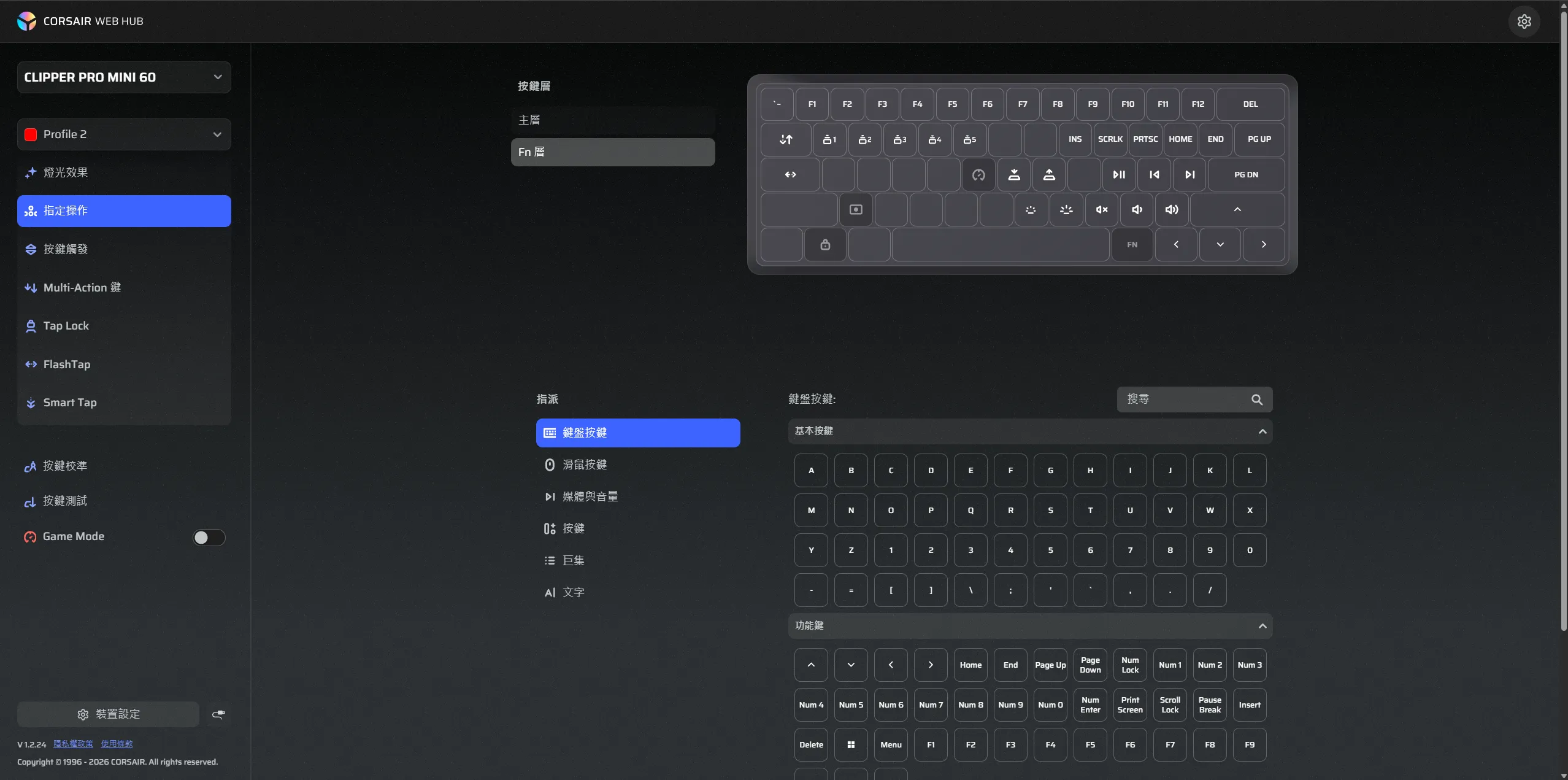The height and width of the screenshot is (780, 1568).
Task: Click the search magnifier icon
Action: tap(1257, 400)
